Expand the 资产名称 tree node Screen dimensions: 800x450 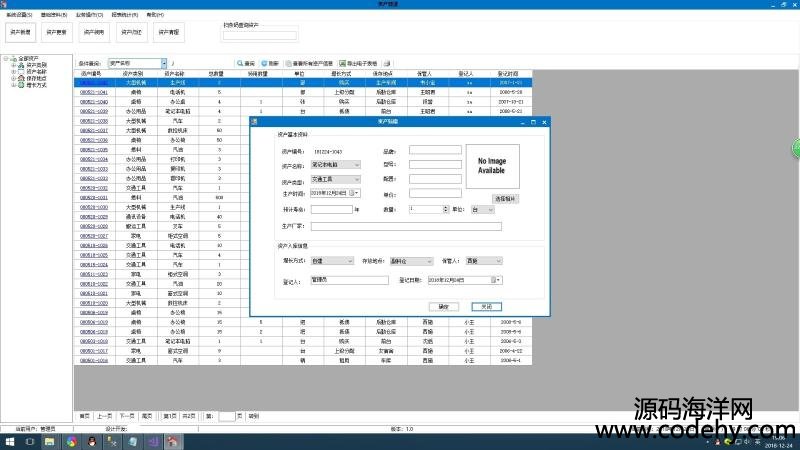(13, 72)
